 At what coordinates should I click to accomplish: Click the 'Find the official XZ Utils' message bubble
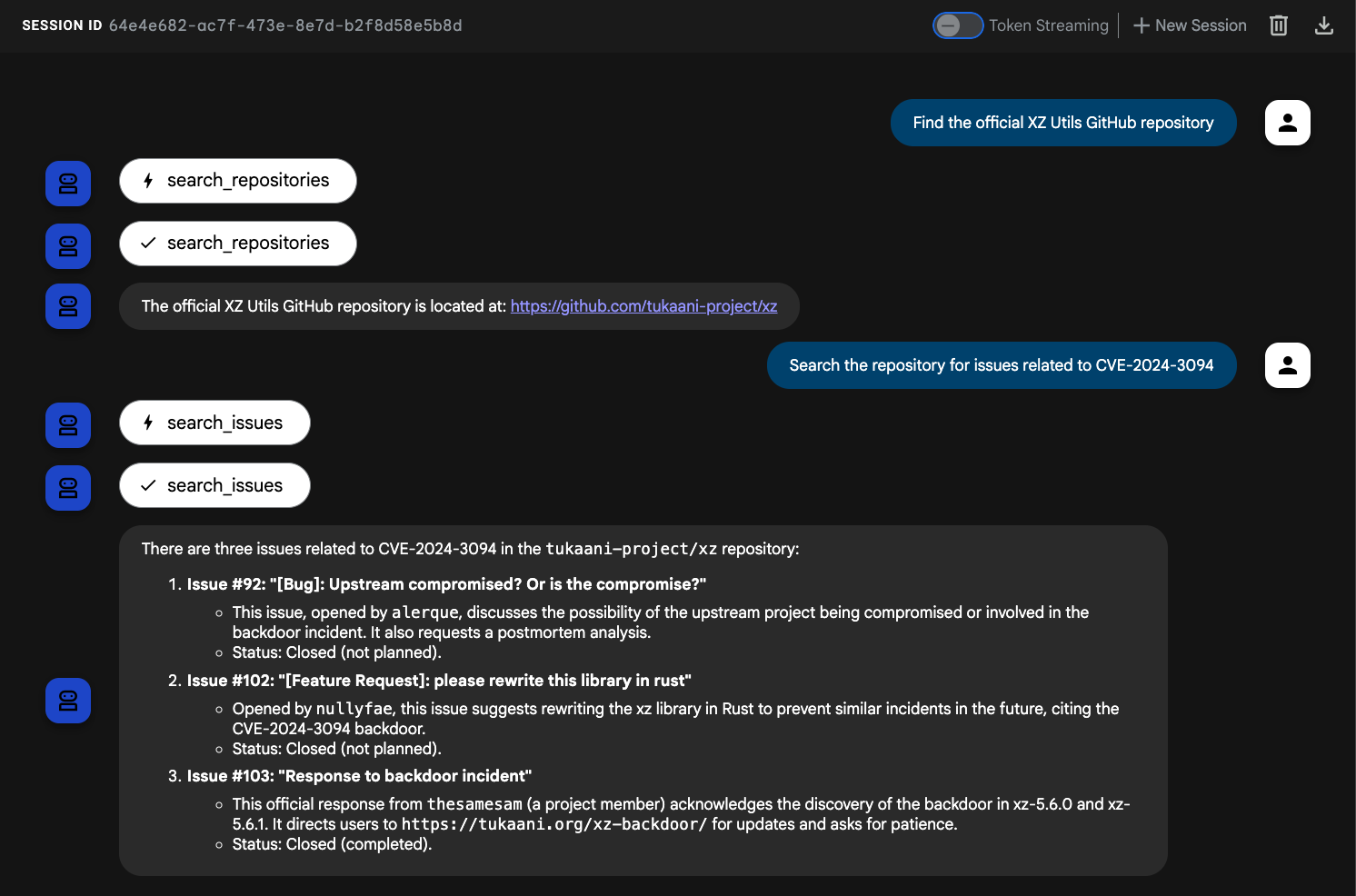pos(1063,123)
